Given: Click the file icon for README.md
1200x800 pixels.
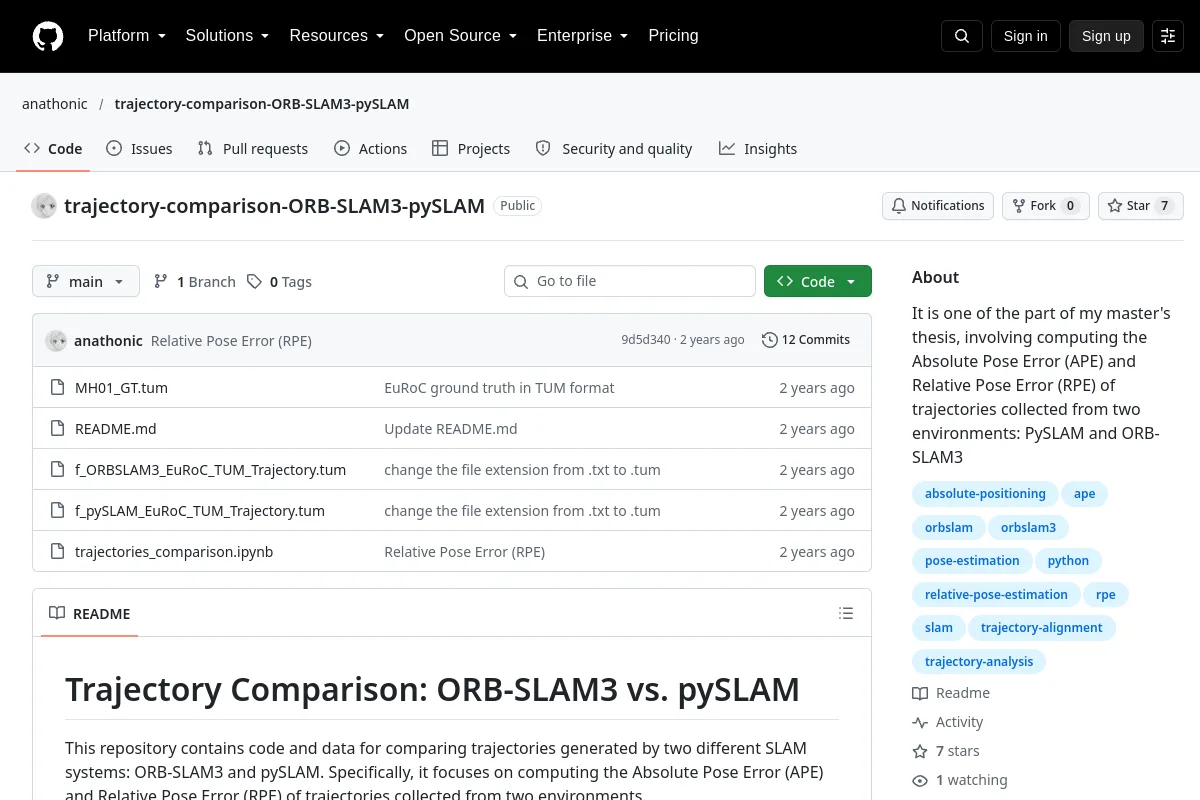Looking at the screenshot, I should pyautogui.click(x=57, y=428).
